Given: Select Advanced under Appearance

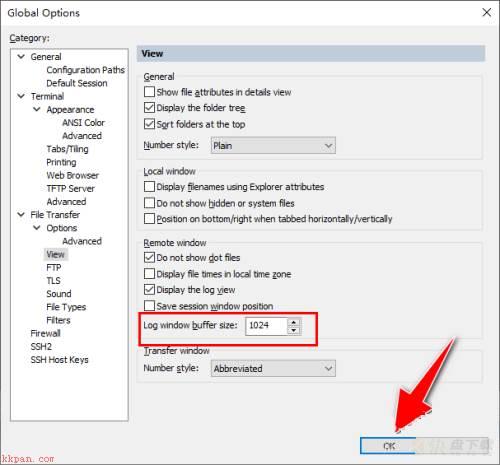Looking at the screenshot, I should pyautogui.click(x=82, y=136).
